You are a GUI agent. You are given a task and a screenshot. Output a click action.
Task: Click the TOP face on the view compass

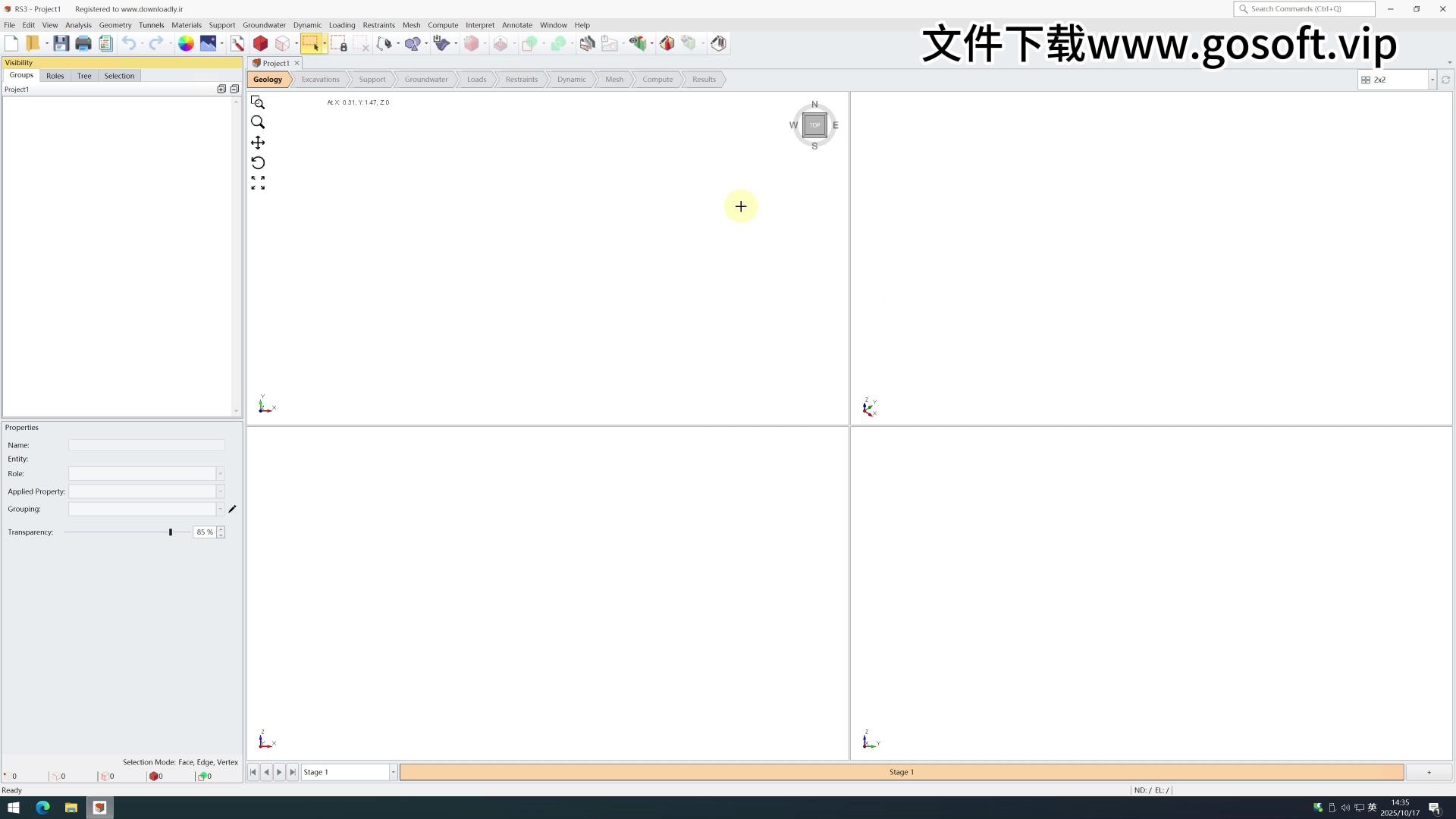point(814,125)
